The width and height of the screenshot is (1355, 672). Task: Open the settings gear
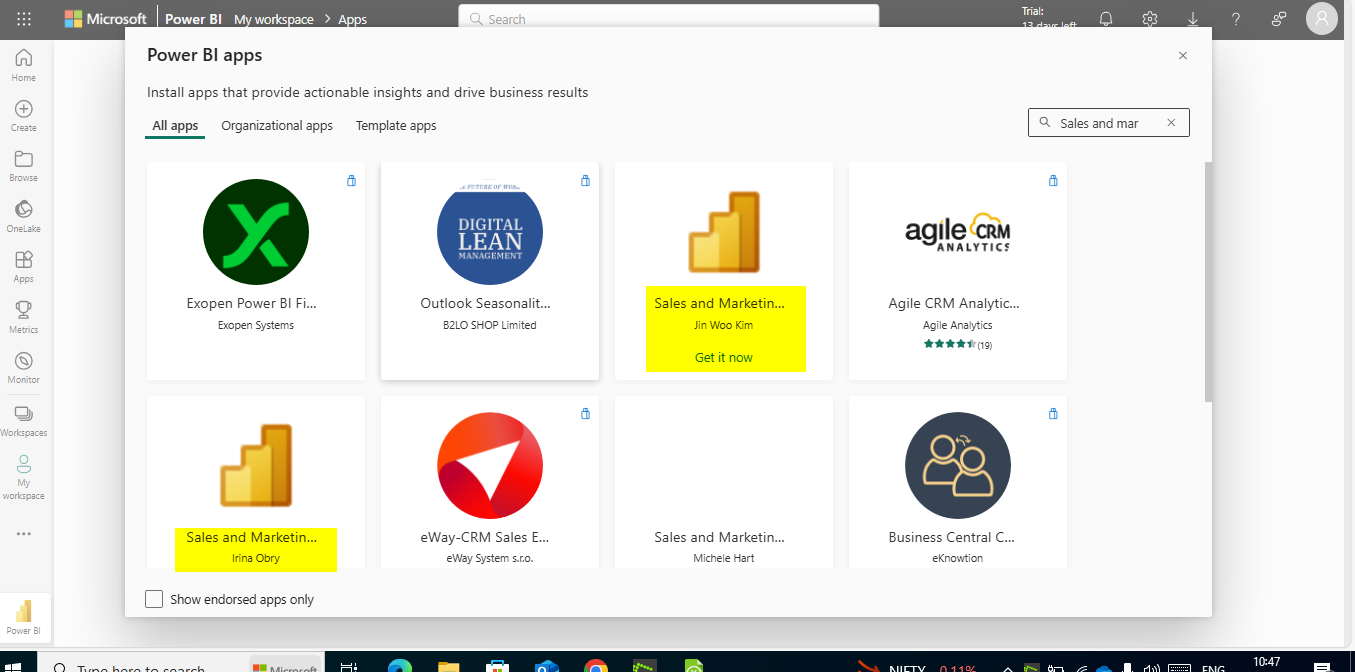[x=1150, y=19]
